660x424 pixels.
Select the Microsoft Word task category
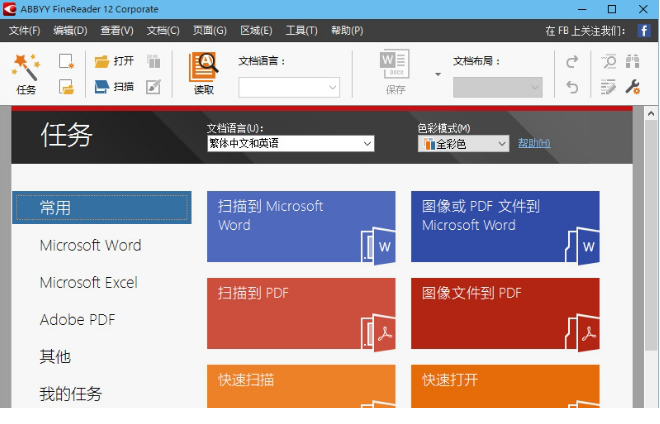(90, 245)
